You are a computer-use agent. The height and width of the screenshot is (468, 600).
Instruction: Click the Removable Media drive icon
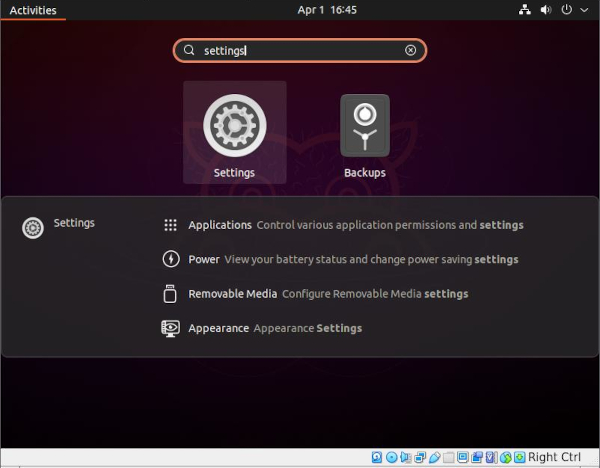tap(170, 294)
